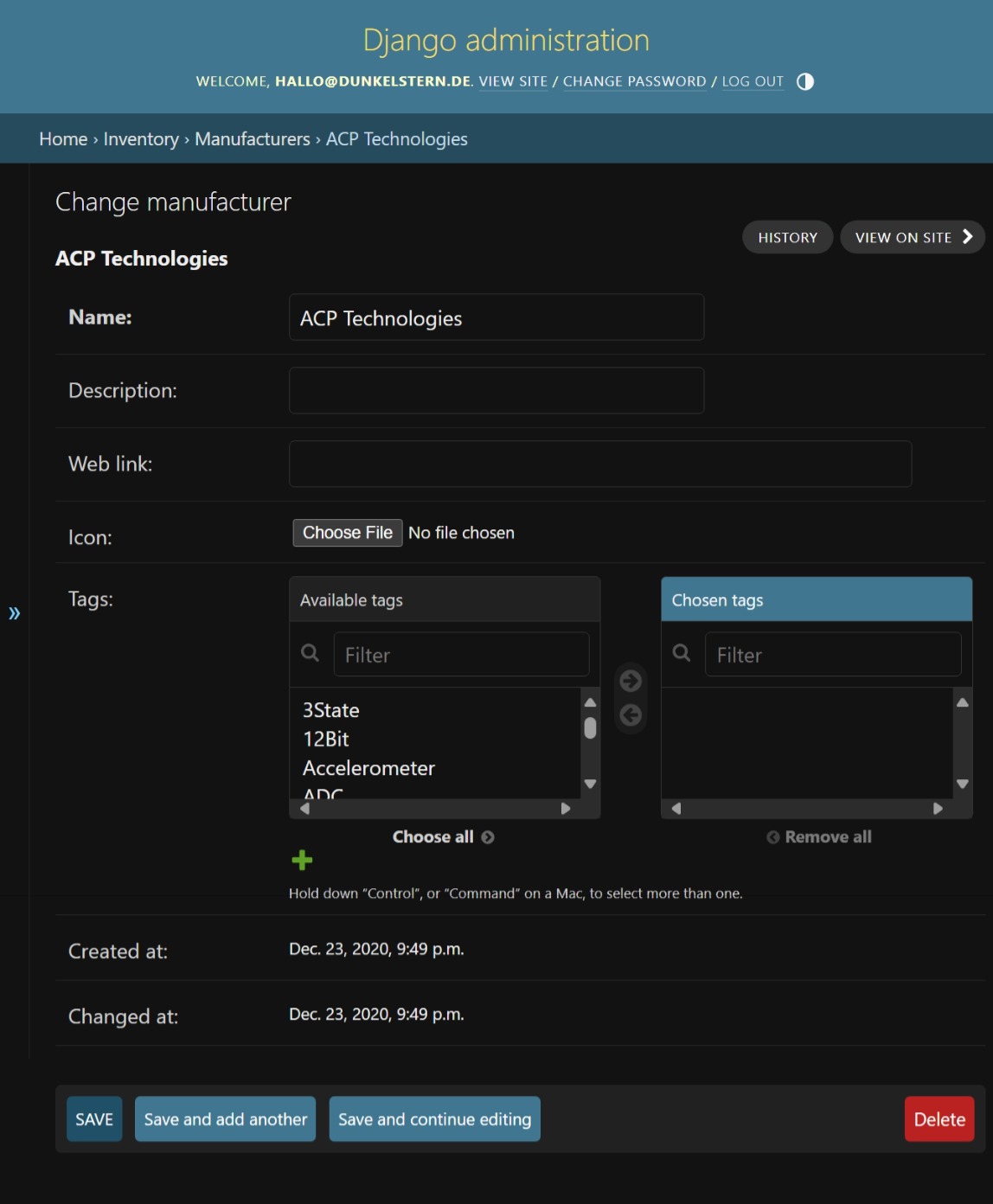Click the Chosen tags header
Screen dimensions: 993x1204
tap(817, 599)
